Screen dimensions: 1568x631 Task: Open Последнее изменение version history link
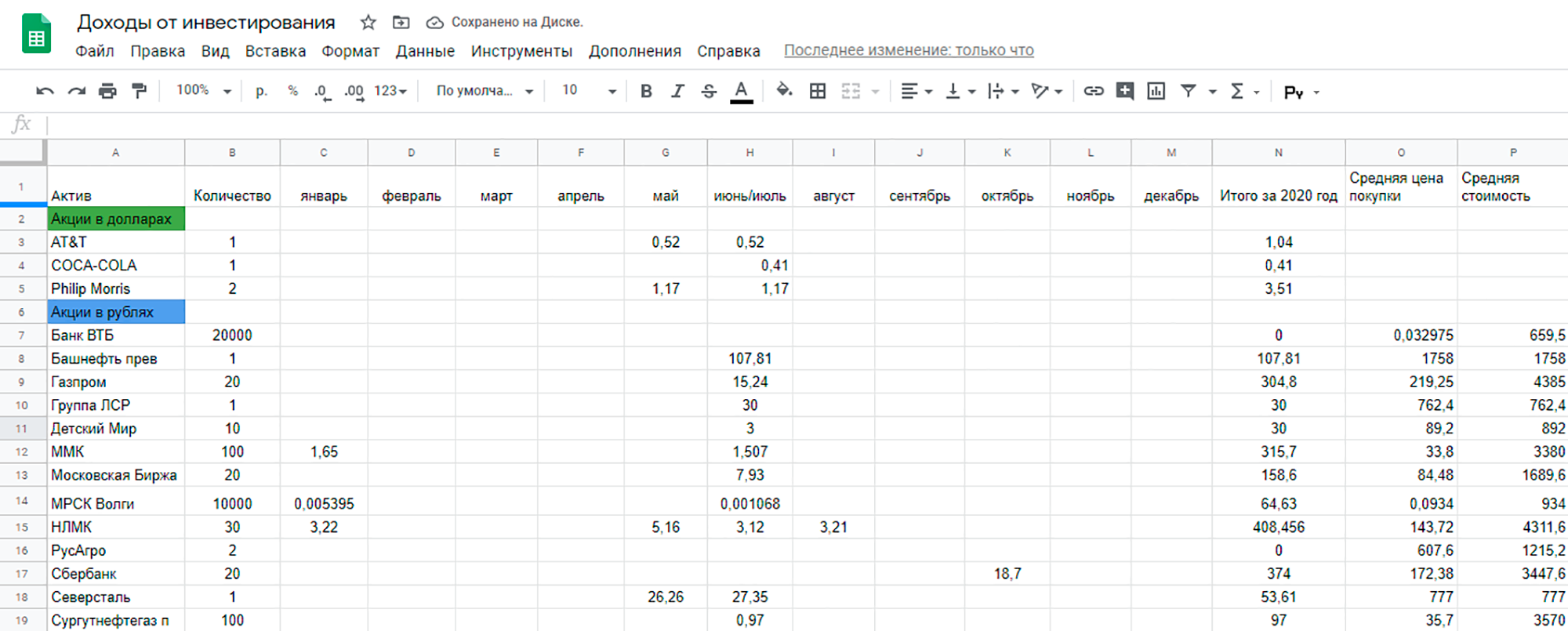click(x=909, y=50)
